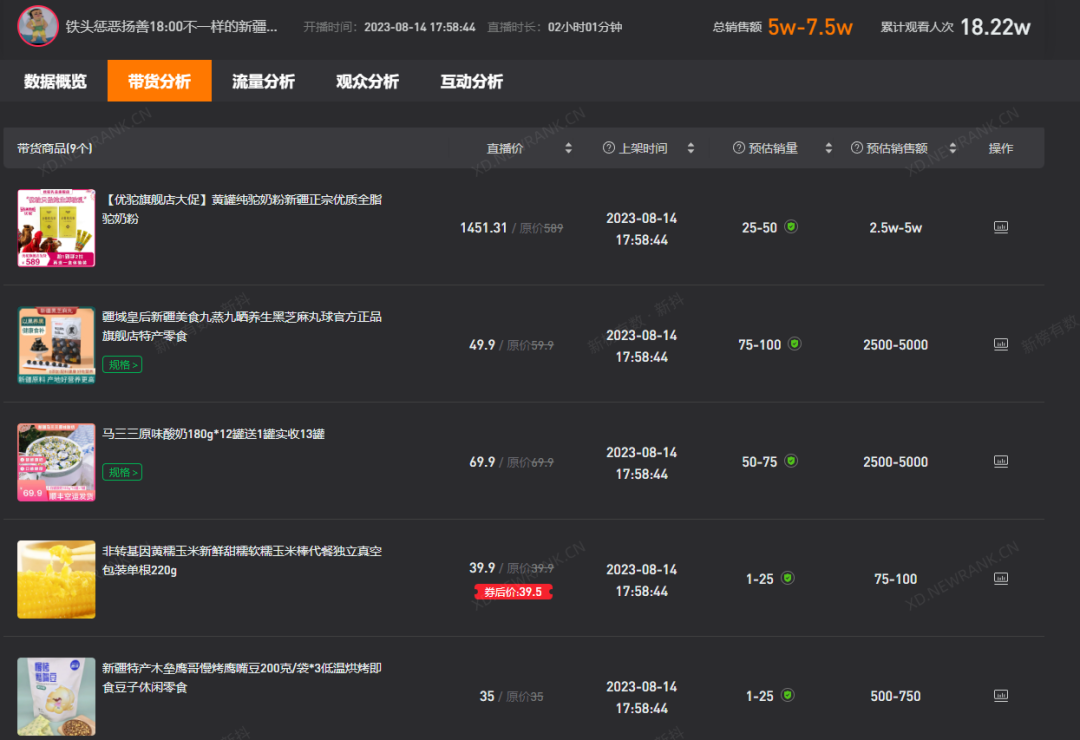Expand 规格 for 马三三原味酸奶
The image size is (1080, 740).
pyautogui.click(x=123, y=472)
